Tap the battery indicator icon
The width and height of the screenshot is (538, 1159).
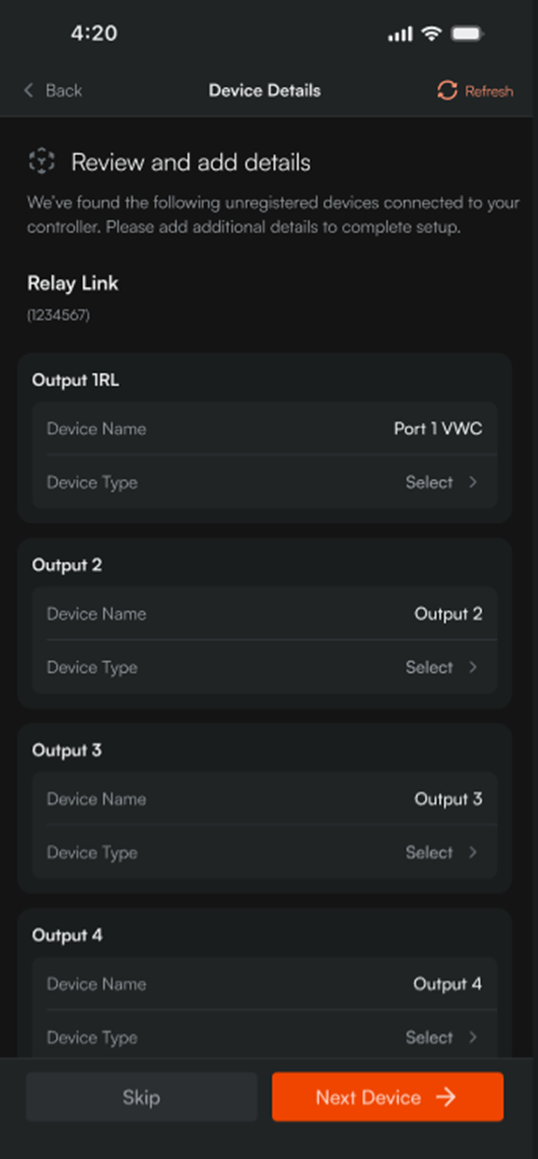tap(468, 34)
